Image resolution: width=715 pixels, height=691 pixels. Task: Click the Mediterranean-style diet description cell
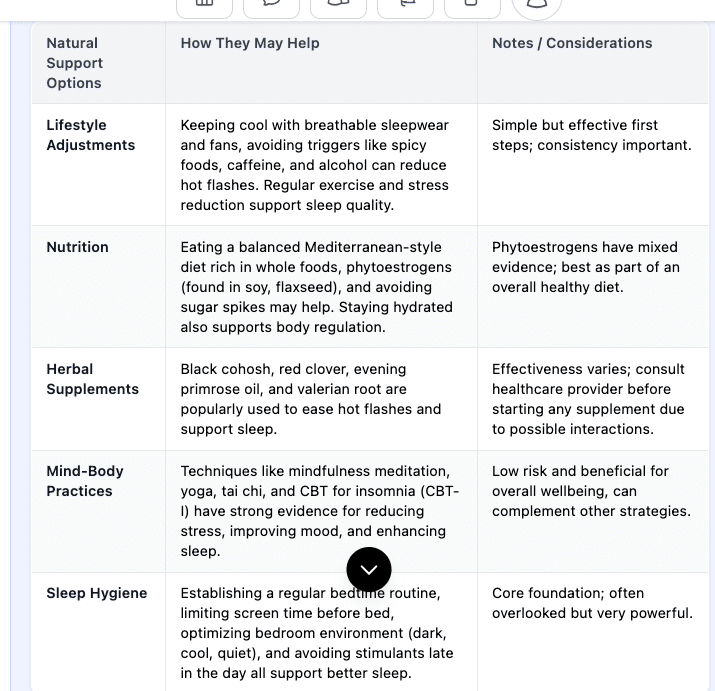point(316,287)
